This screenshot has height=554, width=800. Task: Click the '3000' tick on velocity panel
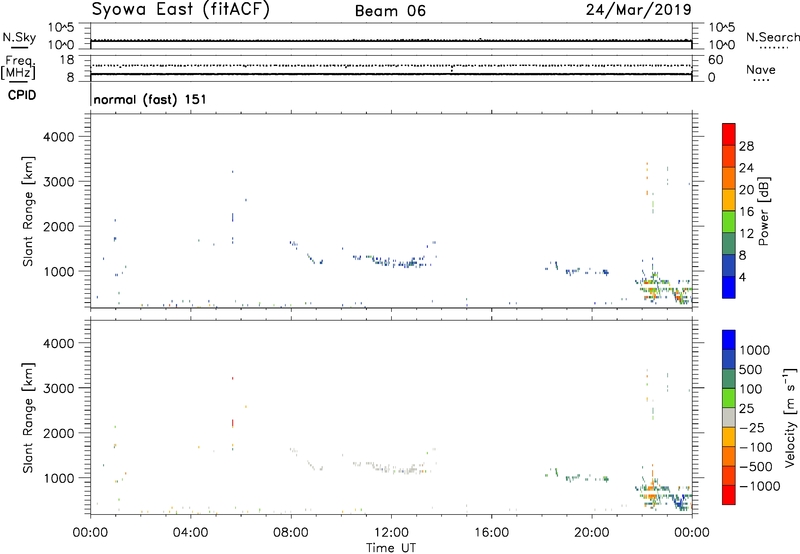click(59, 388)
